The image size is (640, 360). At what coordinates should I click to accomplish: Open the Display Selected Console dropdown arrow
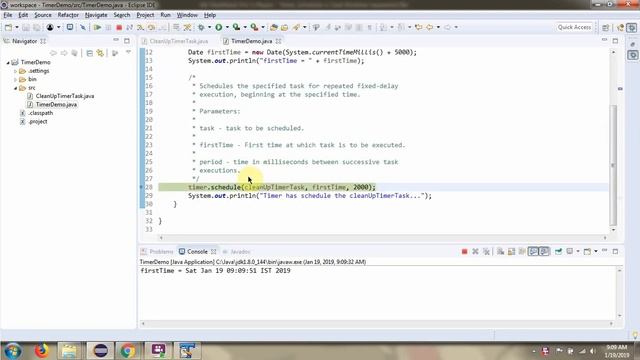(x=578, y=251)
